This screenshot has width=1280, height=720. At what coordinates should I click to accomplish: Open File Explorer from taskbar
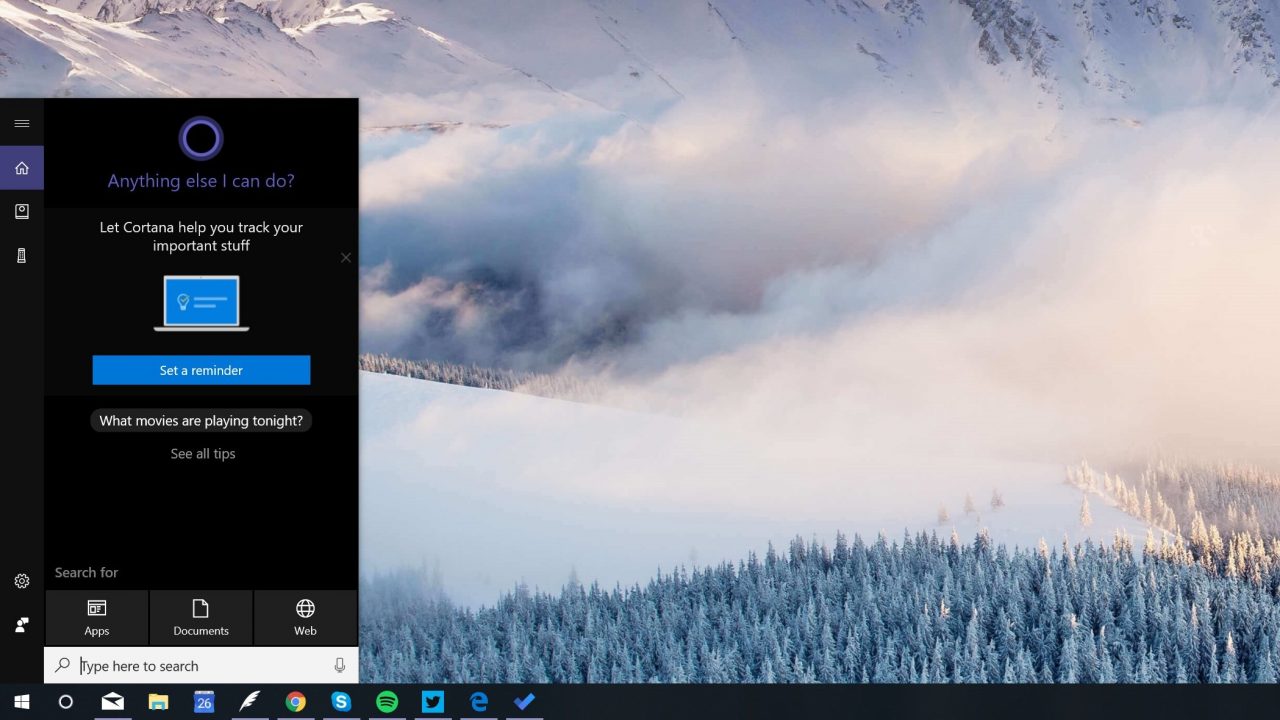coord(159,702)
